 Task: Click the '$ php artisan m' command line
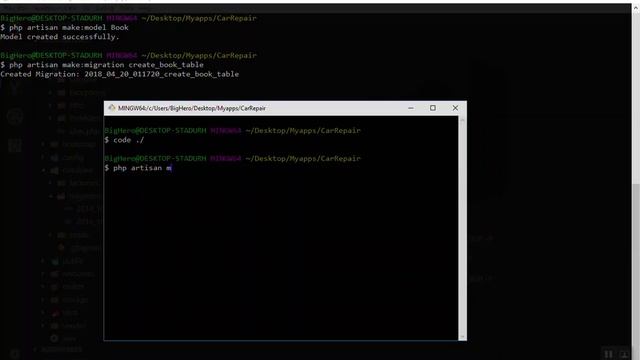[x=138, y=168]
